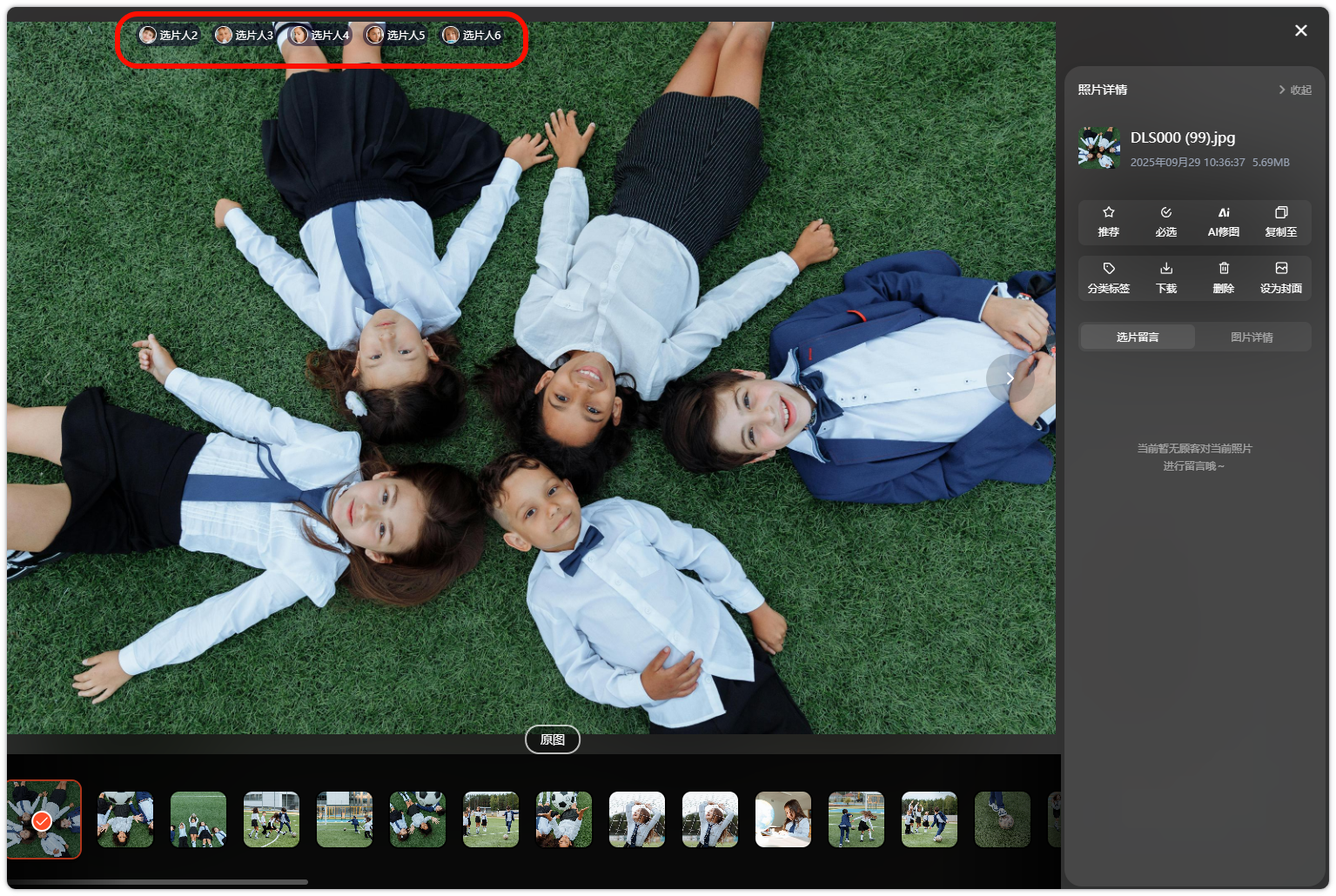Switch to 选片留言 tab
1336x896 pixels.
tap(1138, 337)
